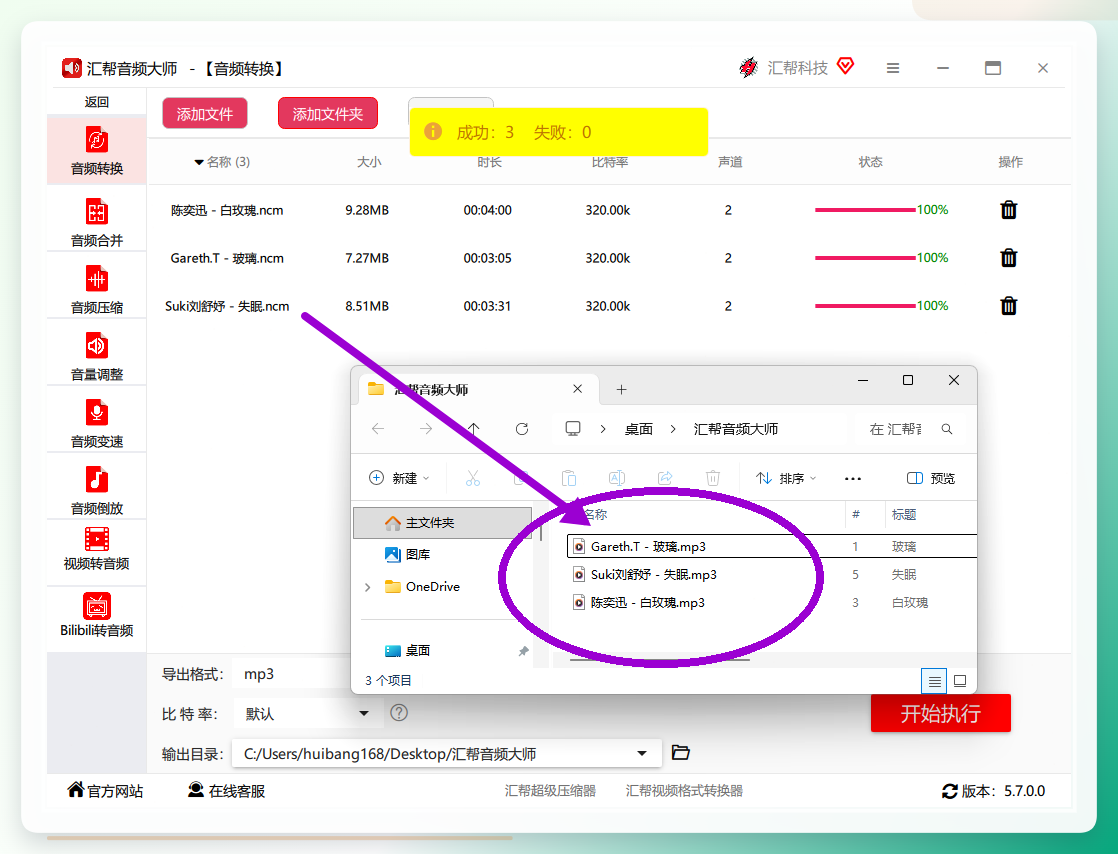Click Explorer share icon
Viewport: 1118px width, 854px height.
point(665,478)
